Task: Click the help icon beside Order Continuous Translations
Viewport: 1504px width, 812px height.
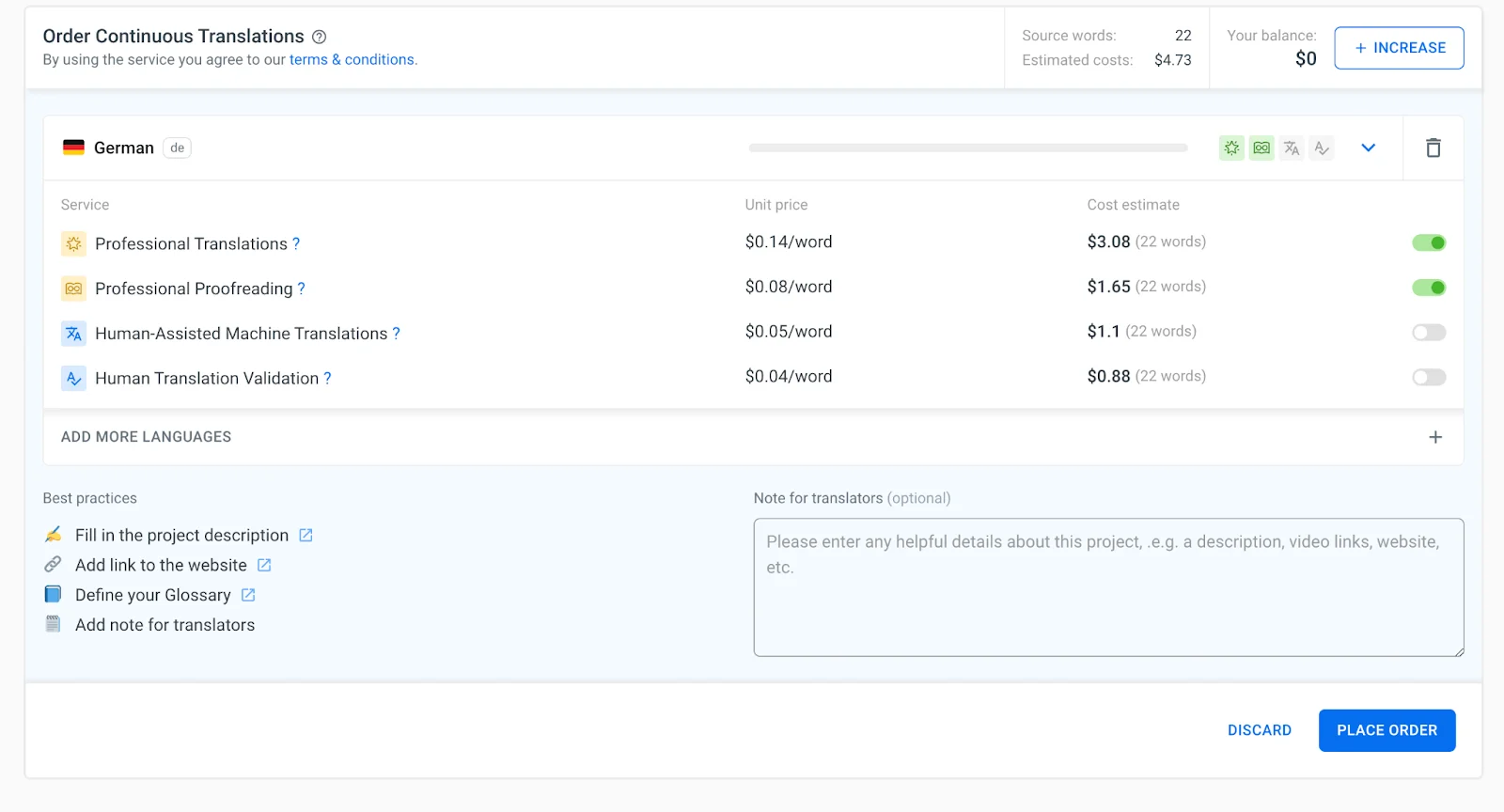Action: coord(319,37)
